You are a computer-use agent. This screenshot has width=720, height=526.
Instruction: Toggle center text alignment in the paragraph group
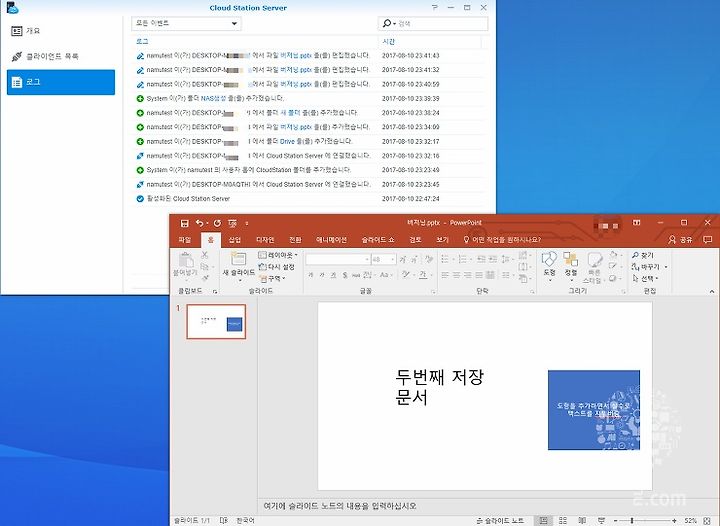pos(456,274)
